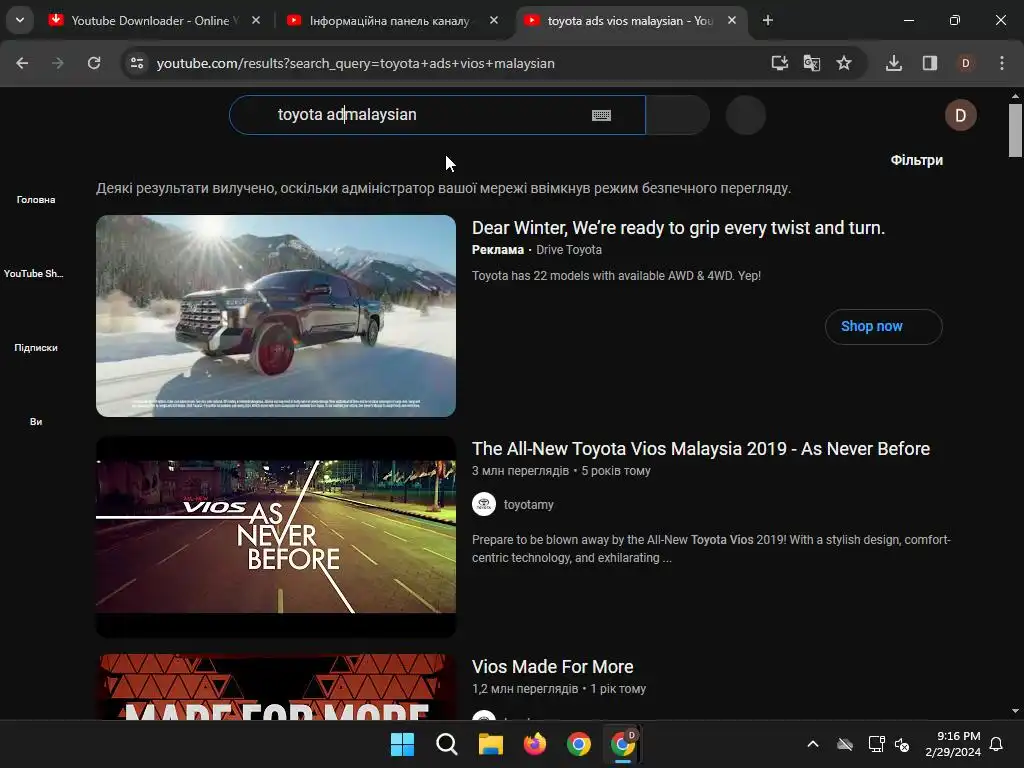Open the Made For More thumbnail
This screenshot has height=768, width=1024.
click(x=276, y=686)
